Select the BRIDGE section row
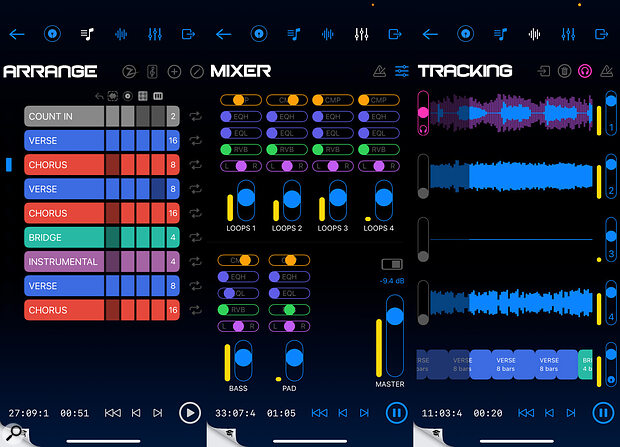This screenshot has height=447, width=620. click(x=102, y=237)
